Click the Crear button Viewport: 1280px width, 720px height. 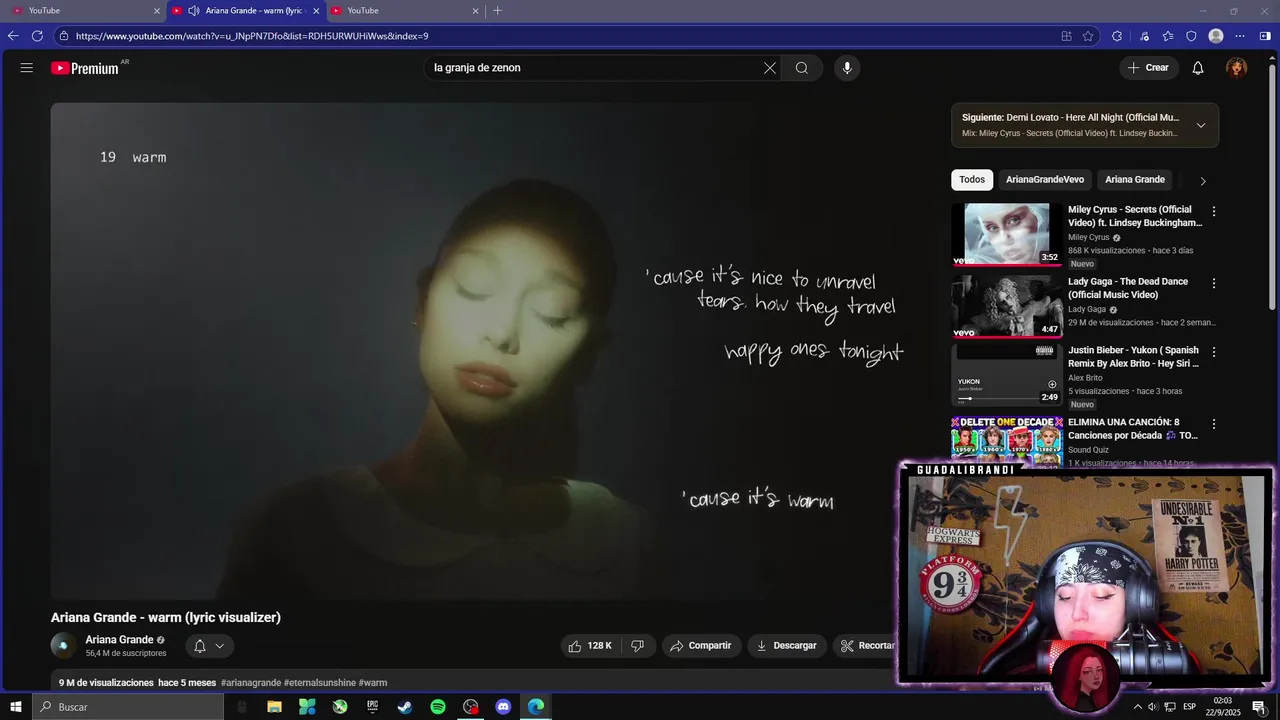[x=1148, y=68]
